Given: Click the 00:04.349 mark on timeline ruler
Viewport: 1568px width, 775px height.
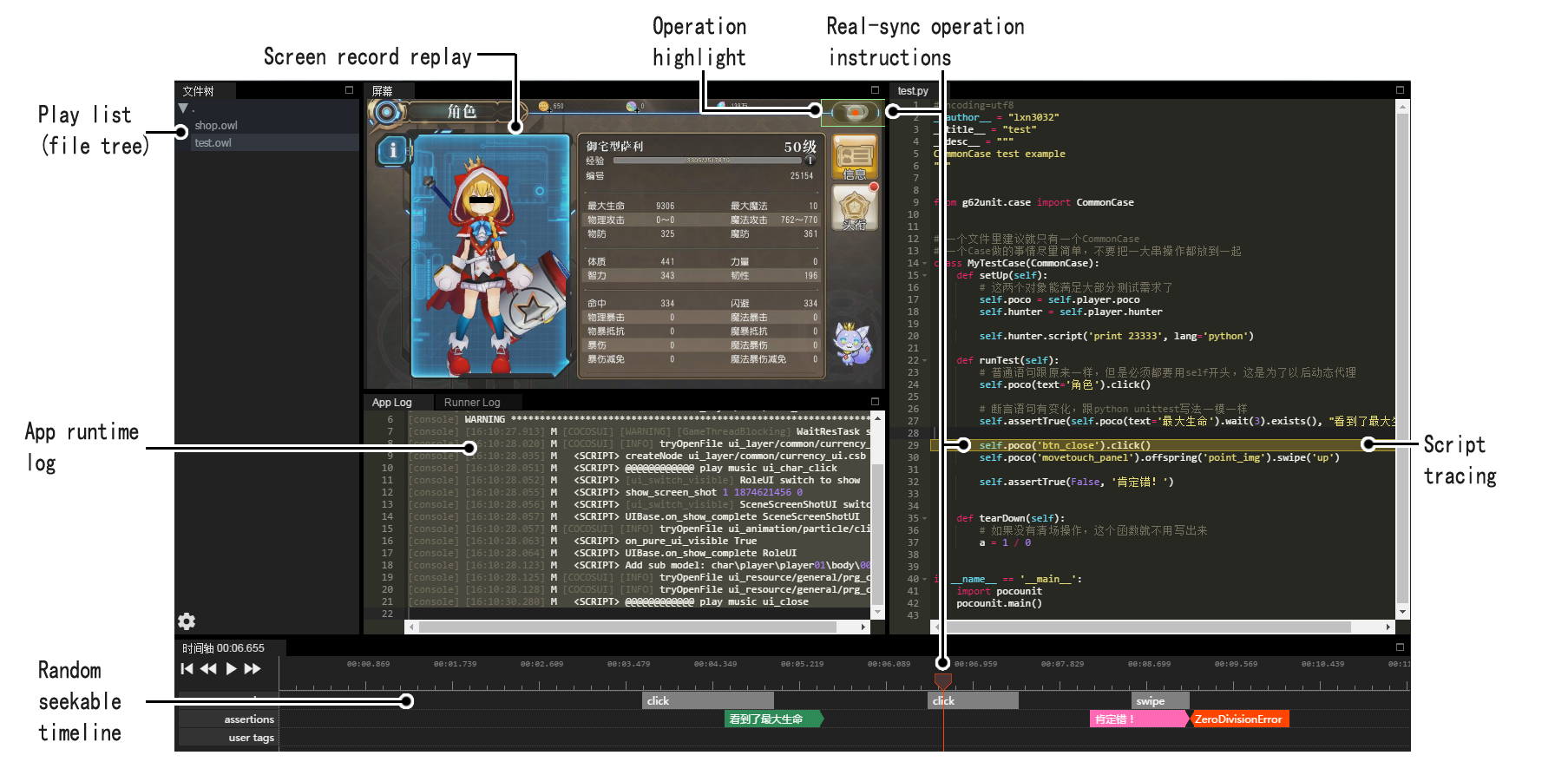Looking at the screenshot, I should [715, 664].
